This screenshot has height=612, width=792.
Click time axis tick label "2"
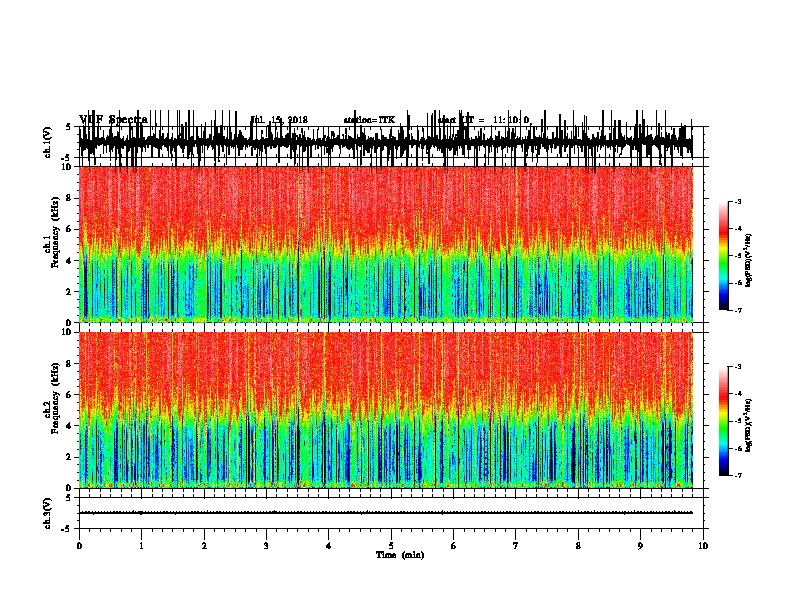click(204, 546)
